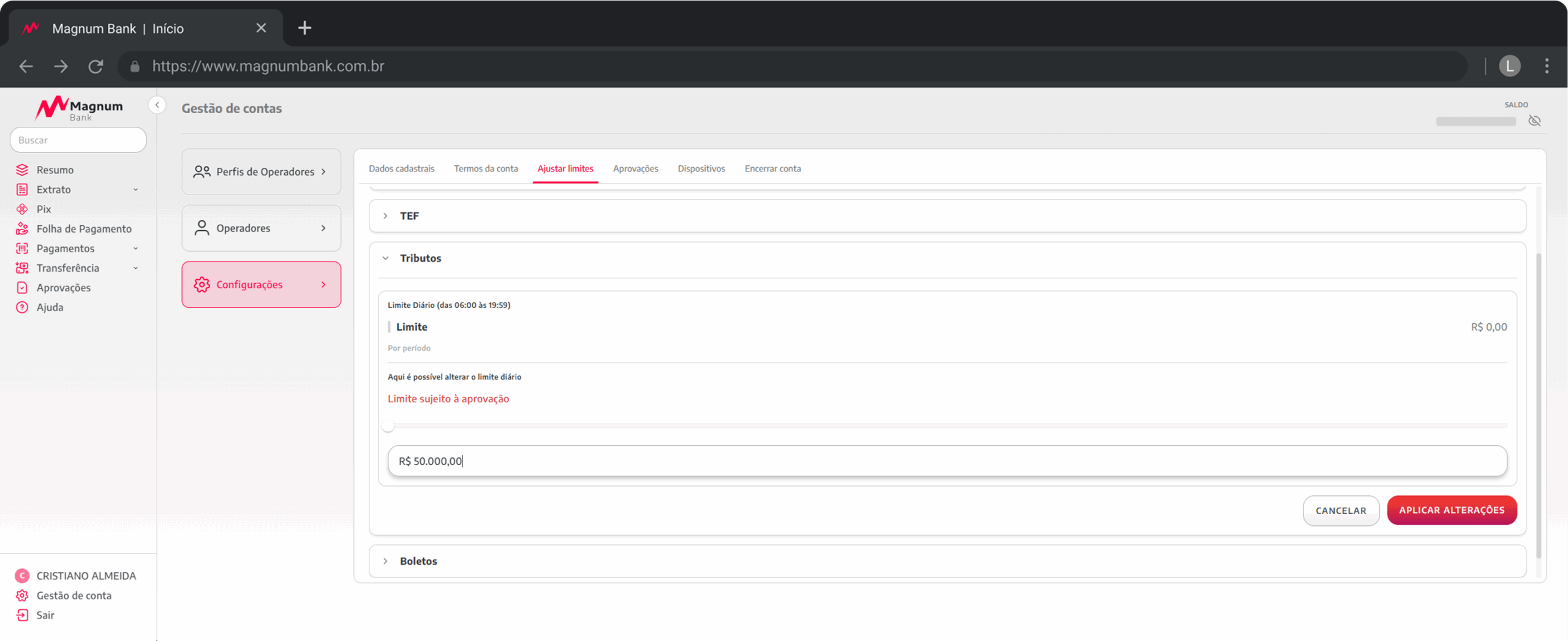Collapse the sidebar with arrow button

pyautogui.click(x=157, y=105)
